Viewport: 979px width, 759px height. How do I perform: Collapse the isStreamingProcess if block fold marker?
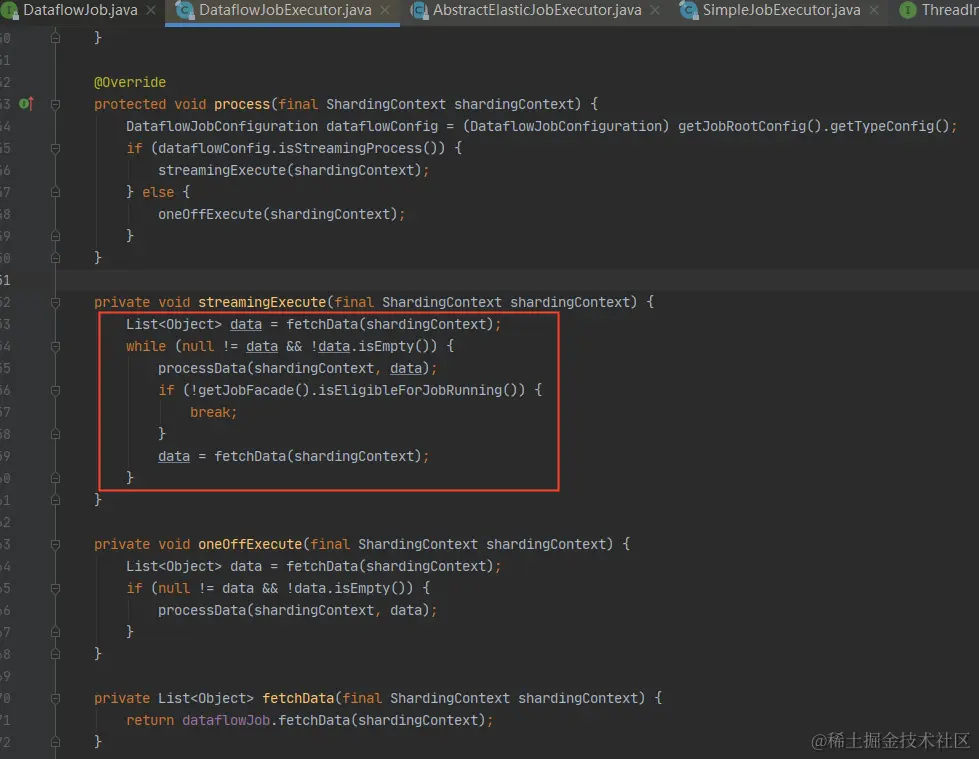[x=55, y=149]
